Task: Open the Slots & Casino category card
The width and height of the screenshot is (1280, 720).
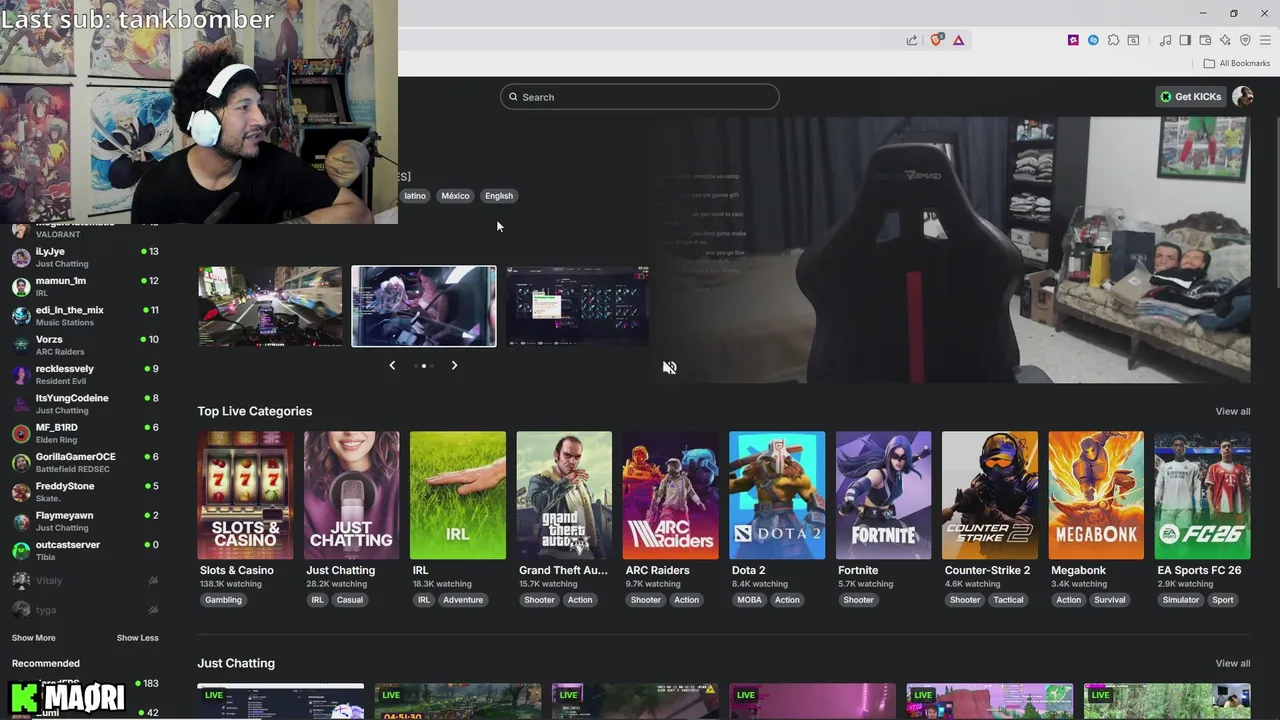Action: (x=246, y=495)
